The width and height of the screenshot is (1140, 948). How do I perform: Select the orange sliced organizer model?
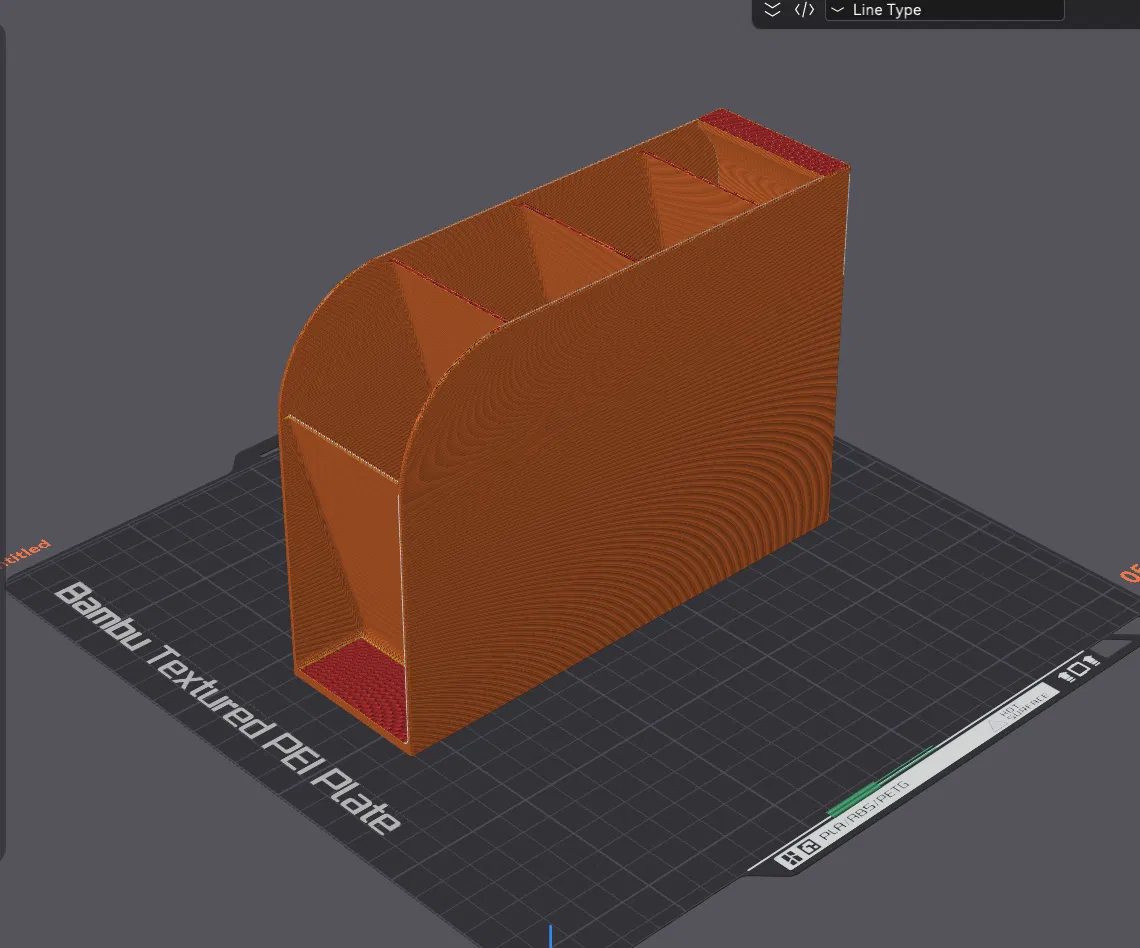pyautogui.click(x=563, y=432)
